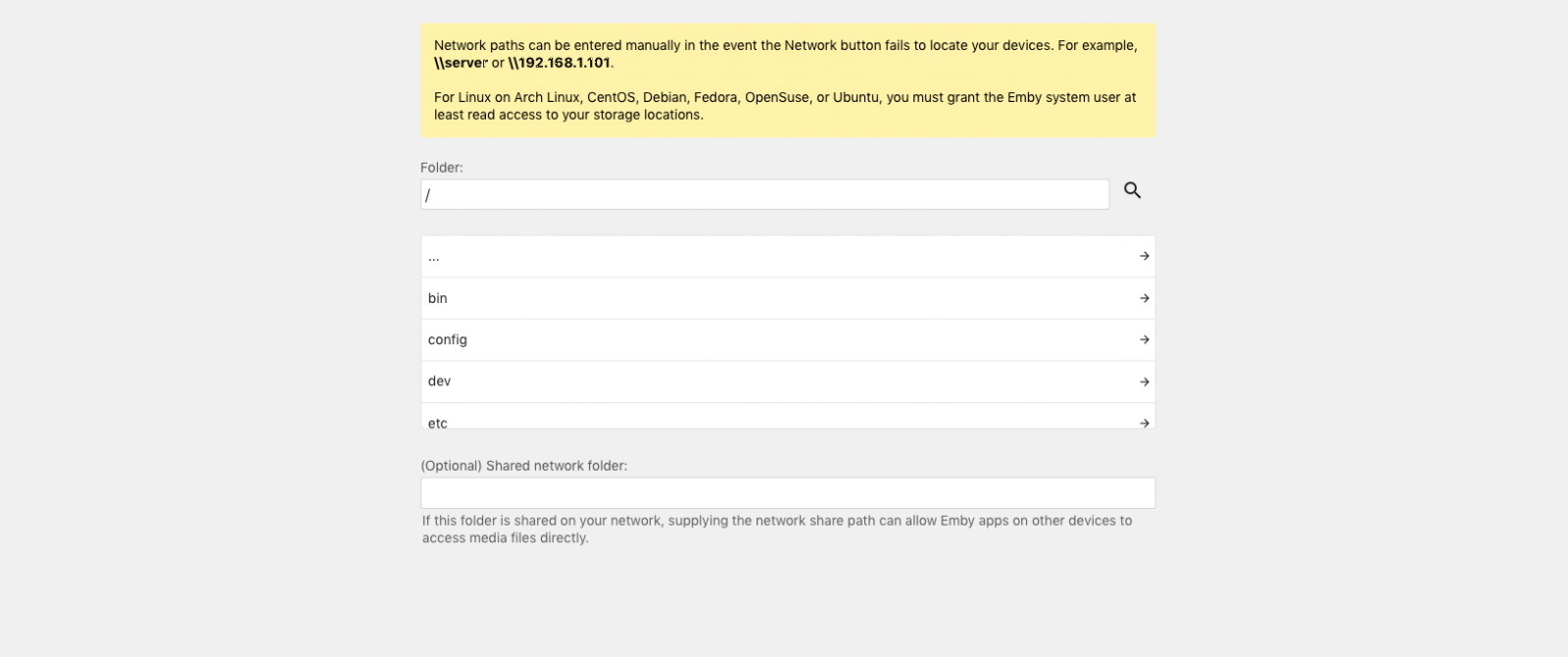1568x657 pixels.
Task: Focus the Folder path input field
Action: coord(764,194)
